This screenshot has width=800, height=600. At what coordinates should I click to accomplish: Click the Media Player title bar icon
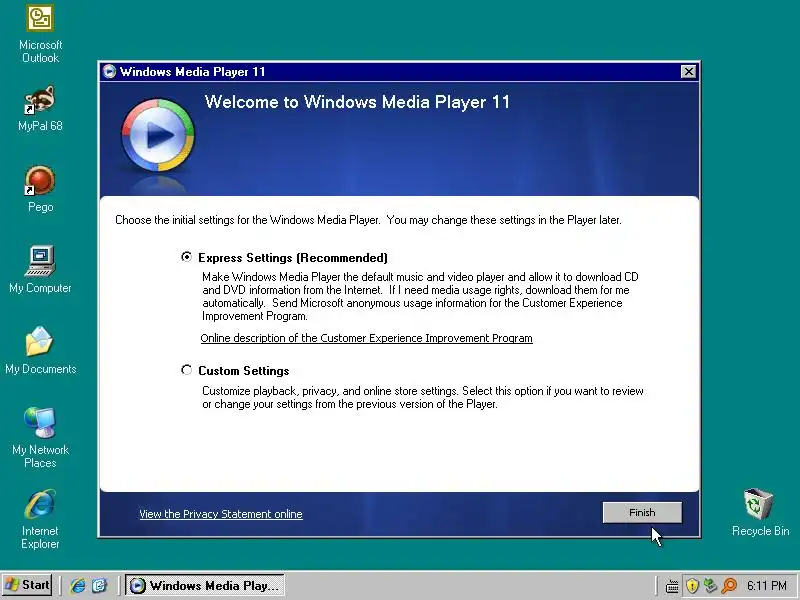[x=109, y=71]
